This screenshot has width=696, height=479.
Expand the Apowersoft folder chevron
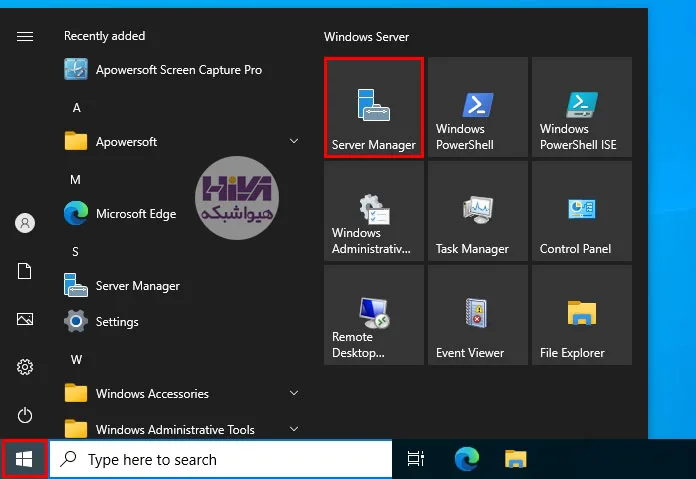point(294,141)
